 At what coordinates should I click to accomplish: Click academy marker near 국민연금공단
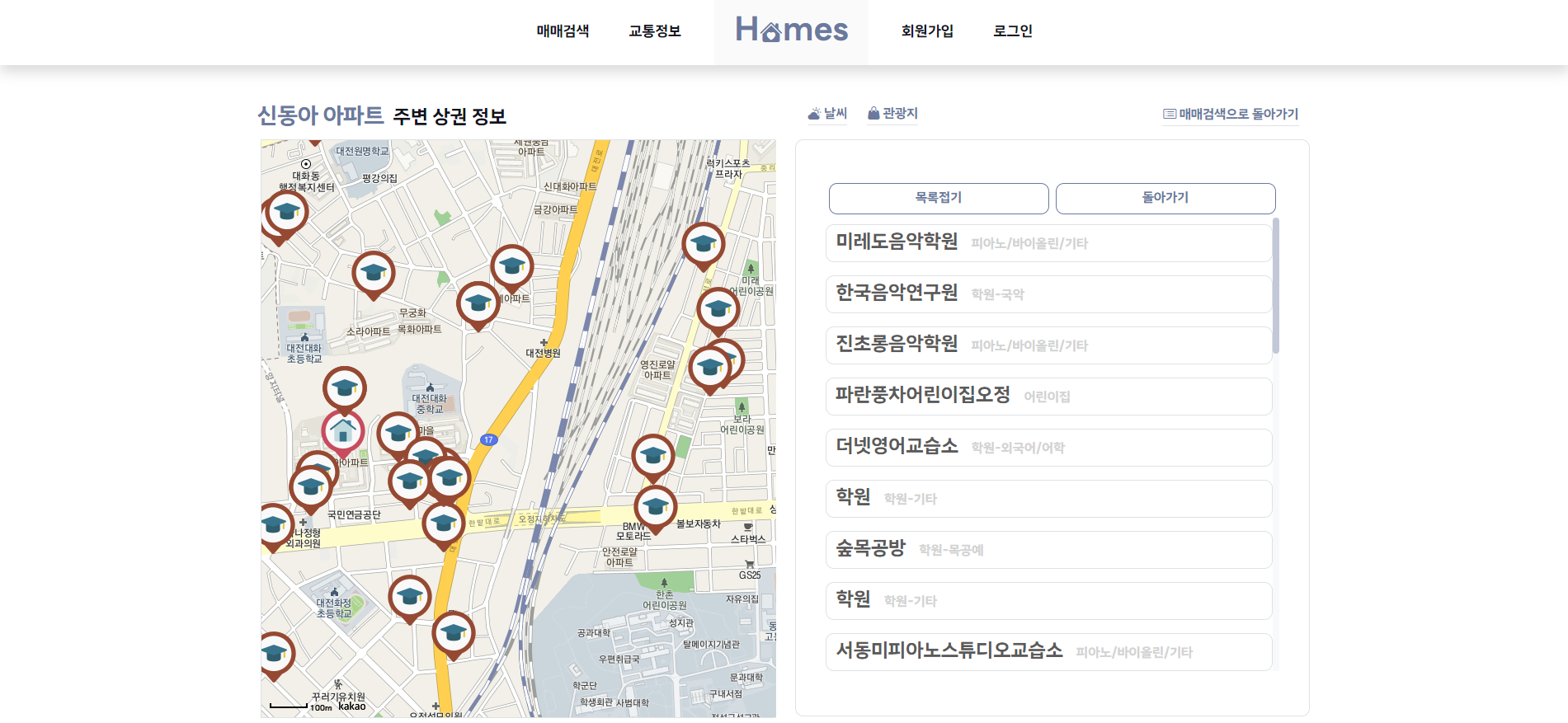click(x=311, y=489)
